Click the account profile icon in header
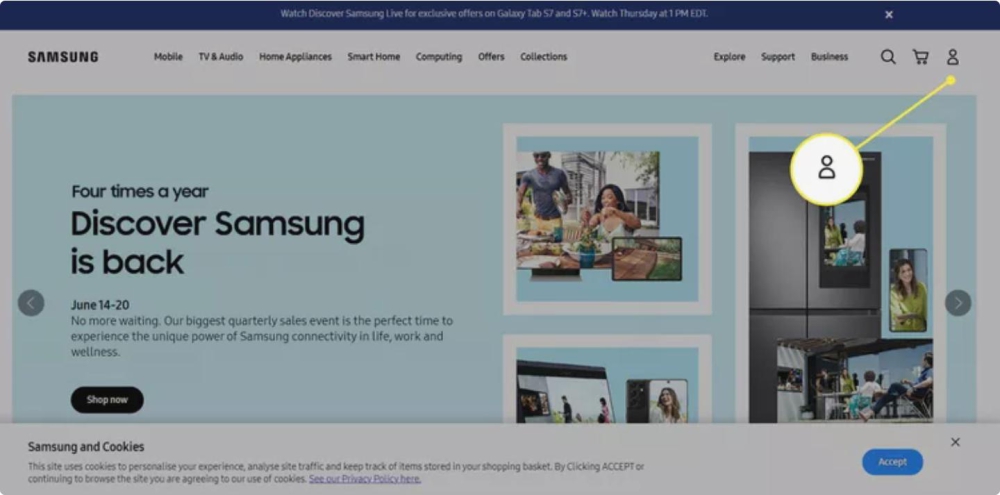This screenshot has height=495, width=1000. (x=952, y=57)
